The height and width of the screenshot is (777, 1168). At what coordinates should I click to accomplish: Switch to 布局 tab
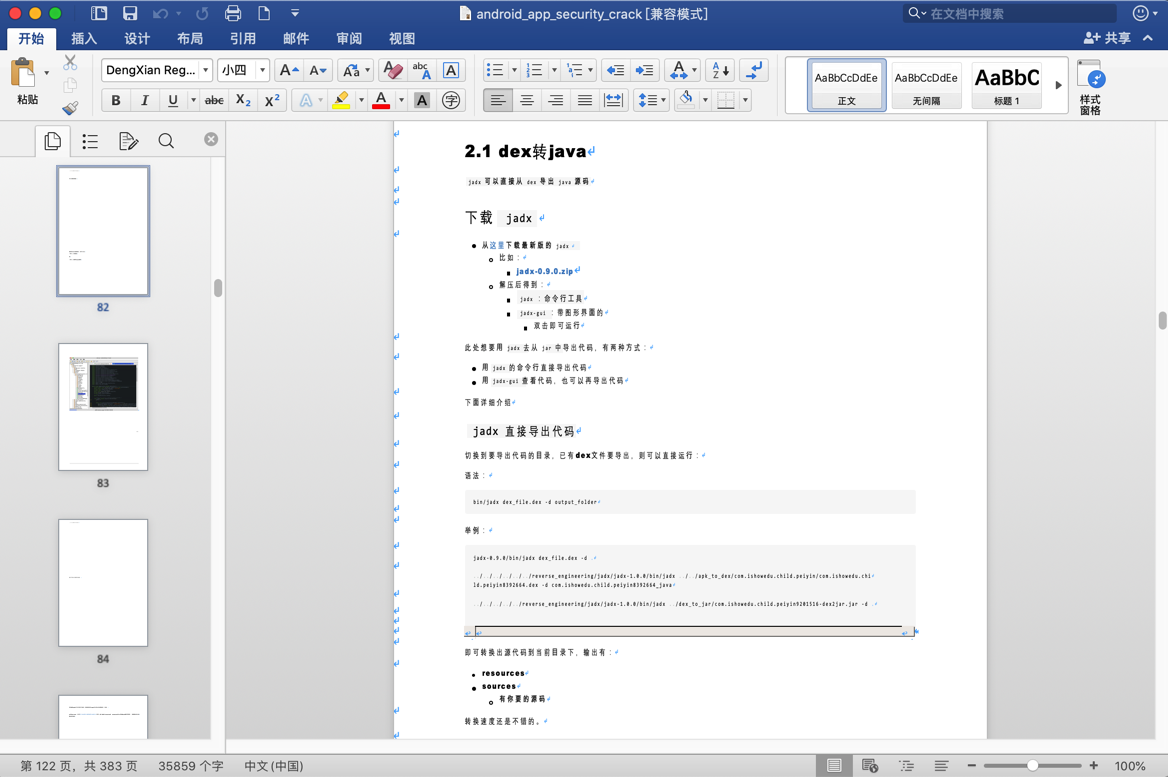coord(190,39)
